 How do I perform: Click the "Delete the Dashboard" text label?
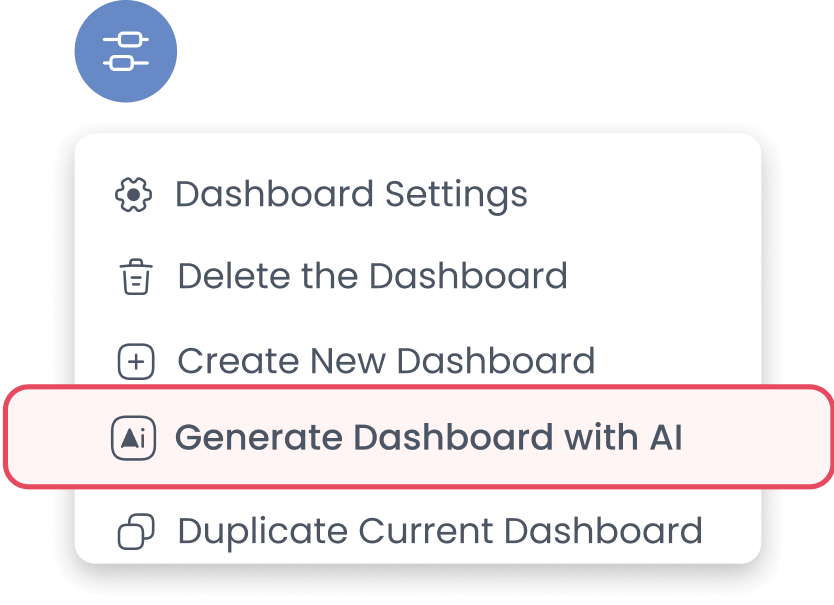pos(372,277)
